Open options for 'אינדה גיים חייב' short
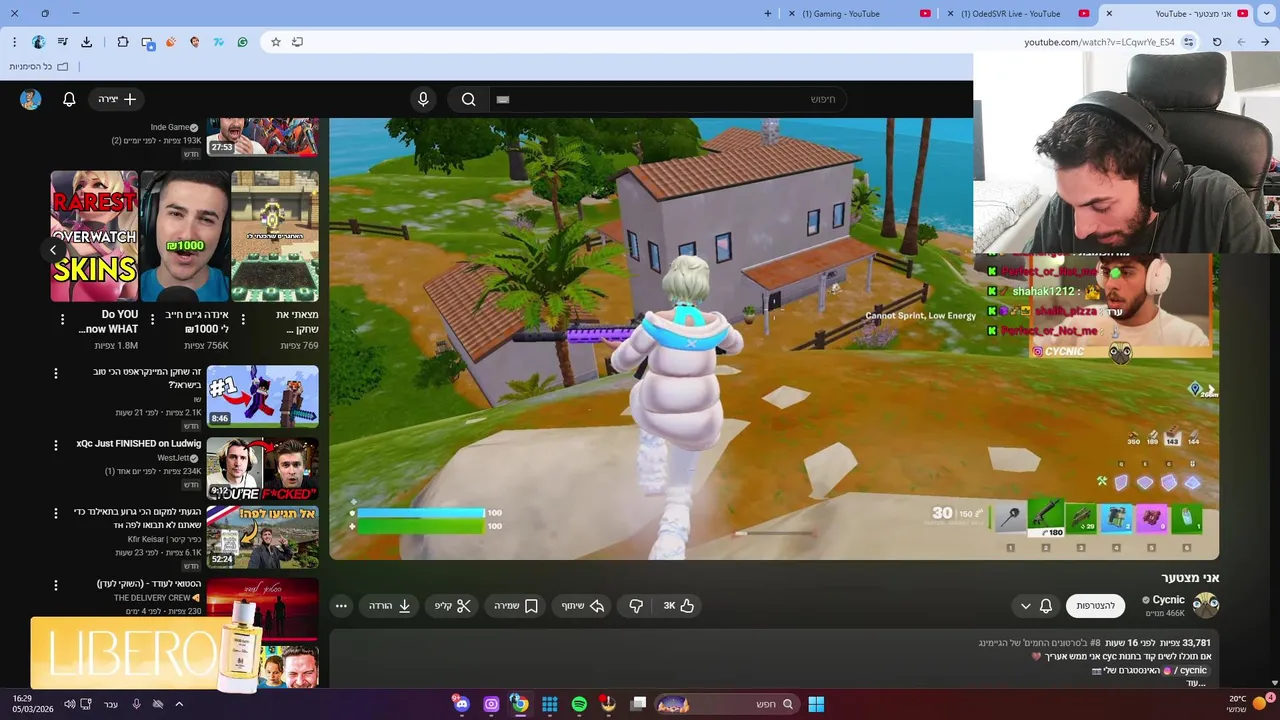Image resolution: width=1280 pixels, height=720 pixels. click(x=152, y=320)
